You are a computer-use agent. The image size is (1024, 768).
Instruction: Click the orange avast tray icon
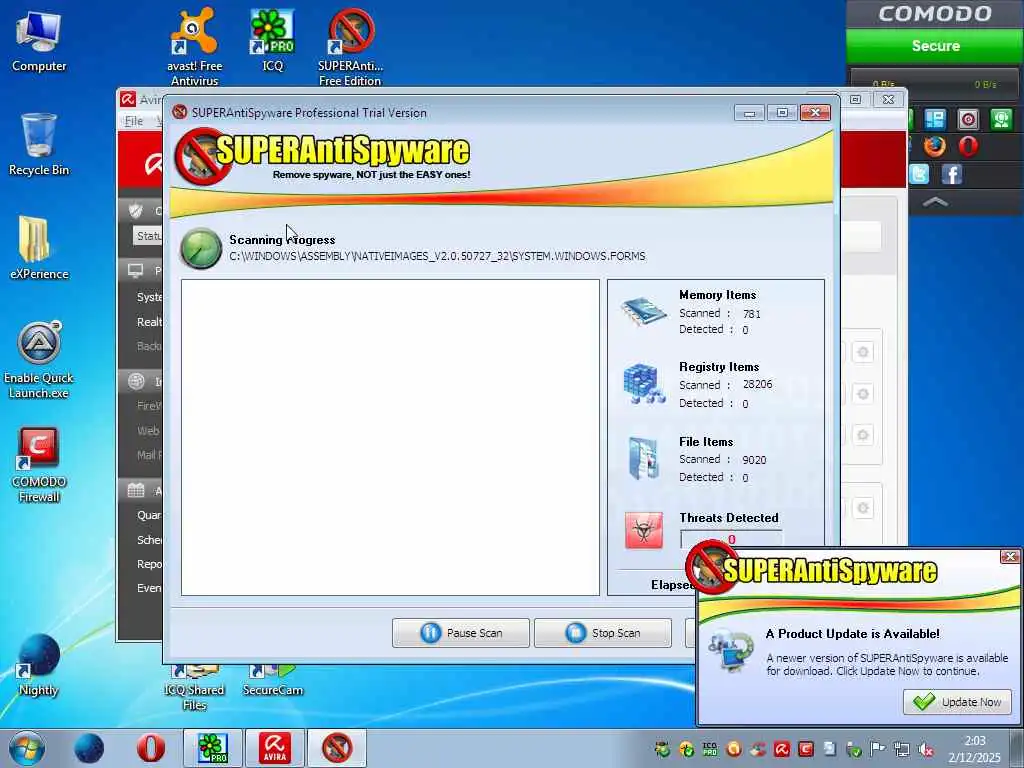pyautogui.click(x=734, y=749)
